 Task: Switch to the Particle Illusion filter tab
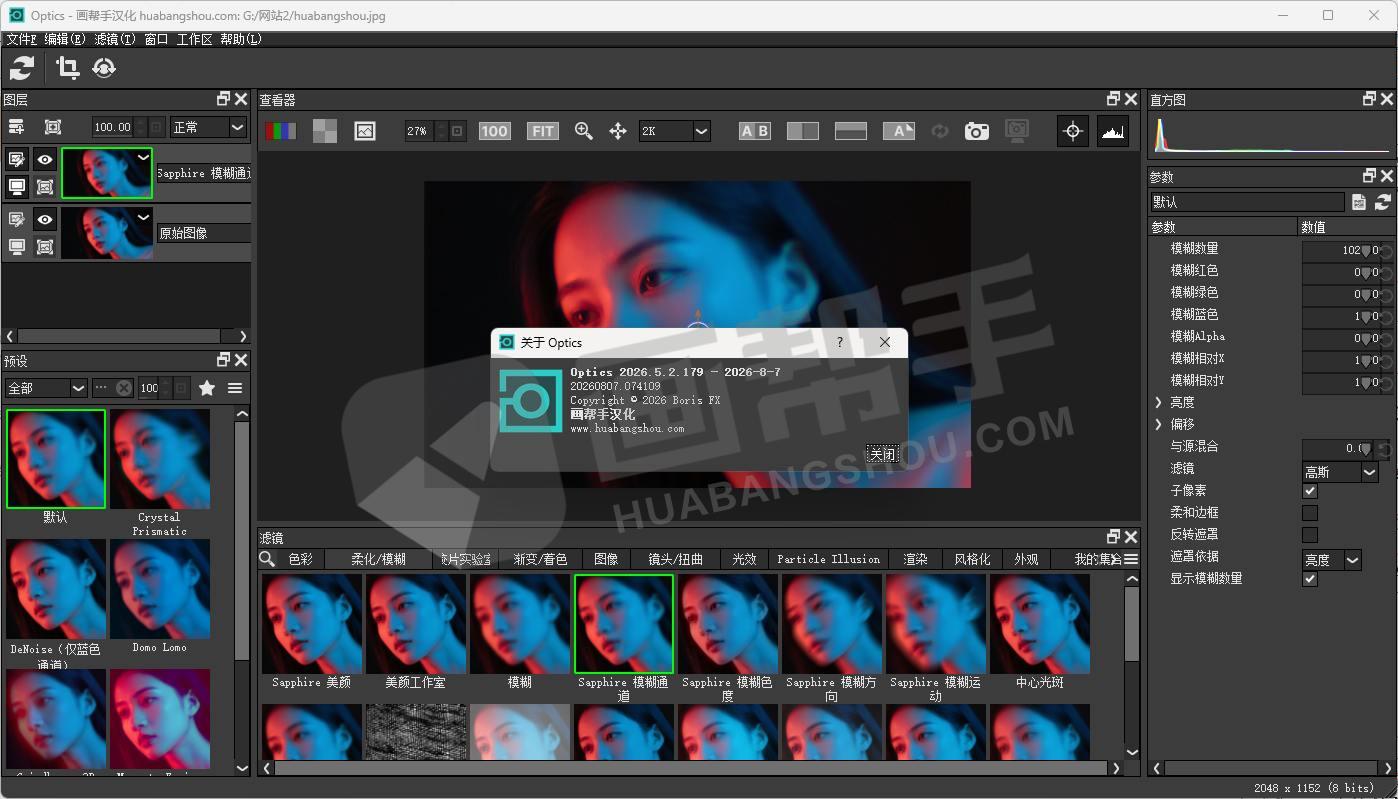point(829,560)
